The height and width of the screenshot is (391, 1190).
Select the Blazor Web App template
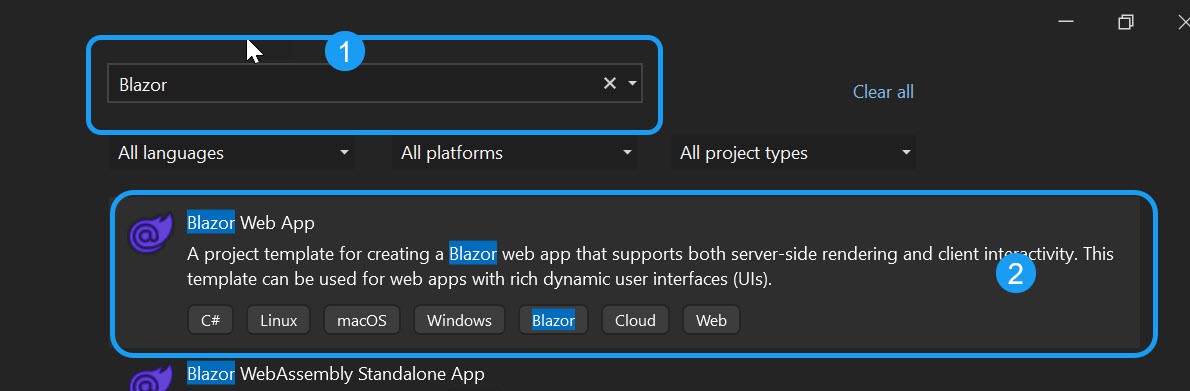pos(634,273)
